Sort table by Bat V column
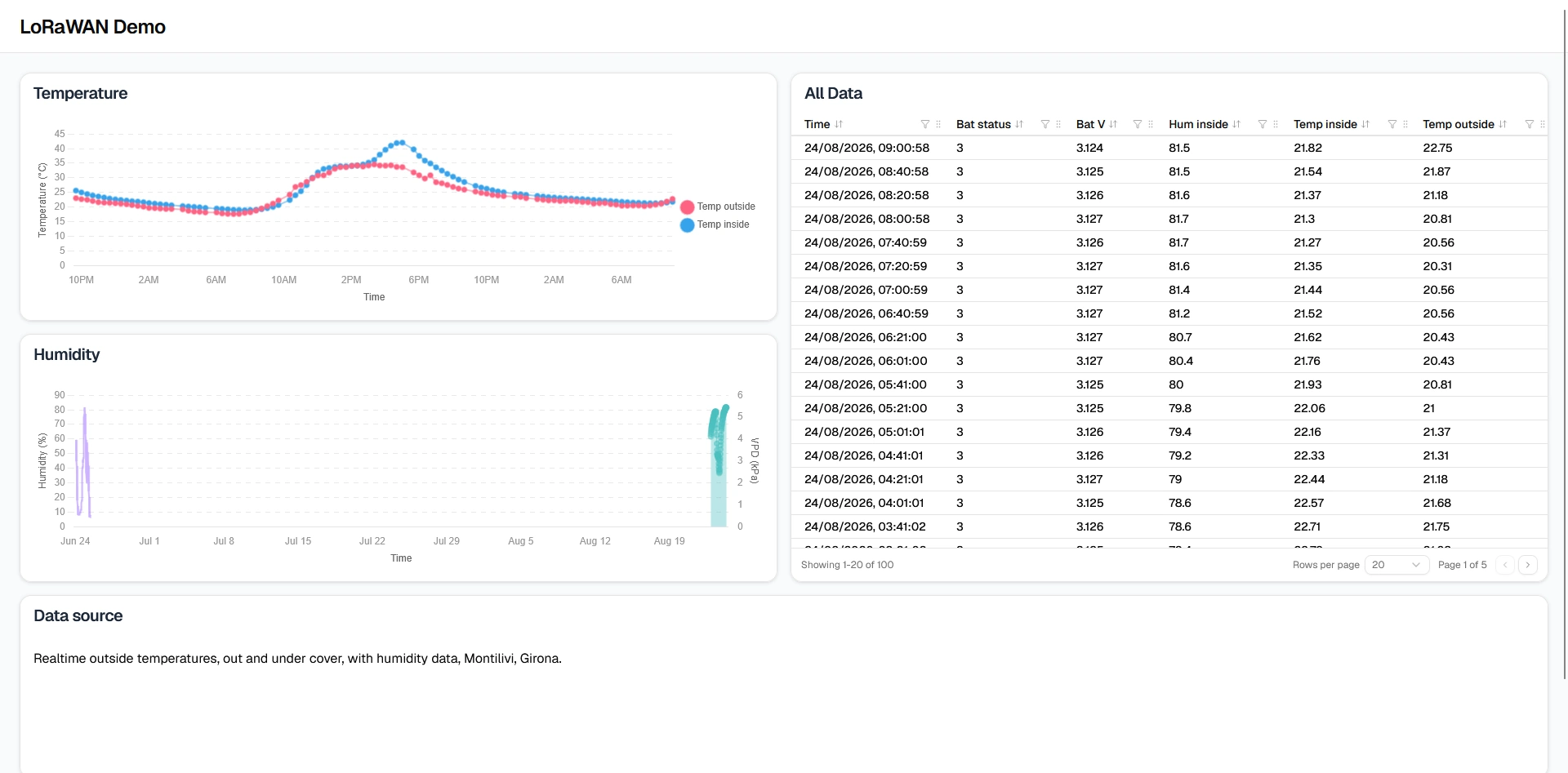This screenshot has width=1568, height=773. pos(1113,124)
